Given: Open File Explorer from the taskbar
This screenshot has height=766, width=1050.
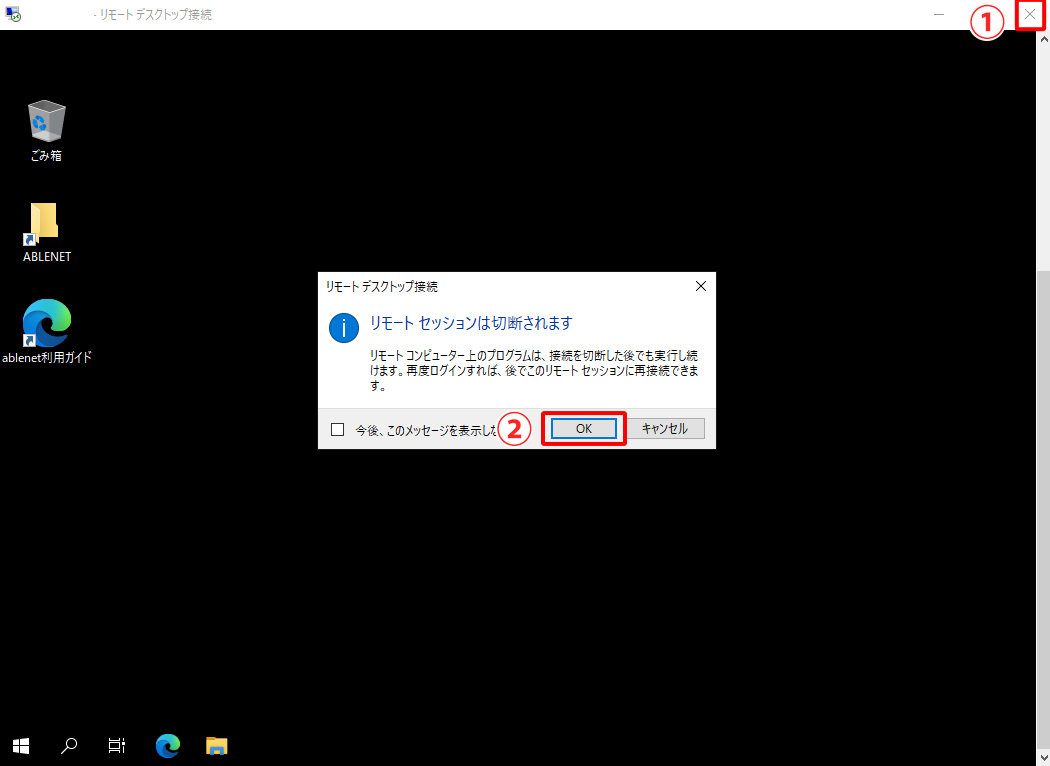Looking at the screenshot, I should [x=217, y=745].
